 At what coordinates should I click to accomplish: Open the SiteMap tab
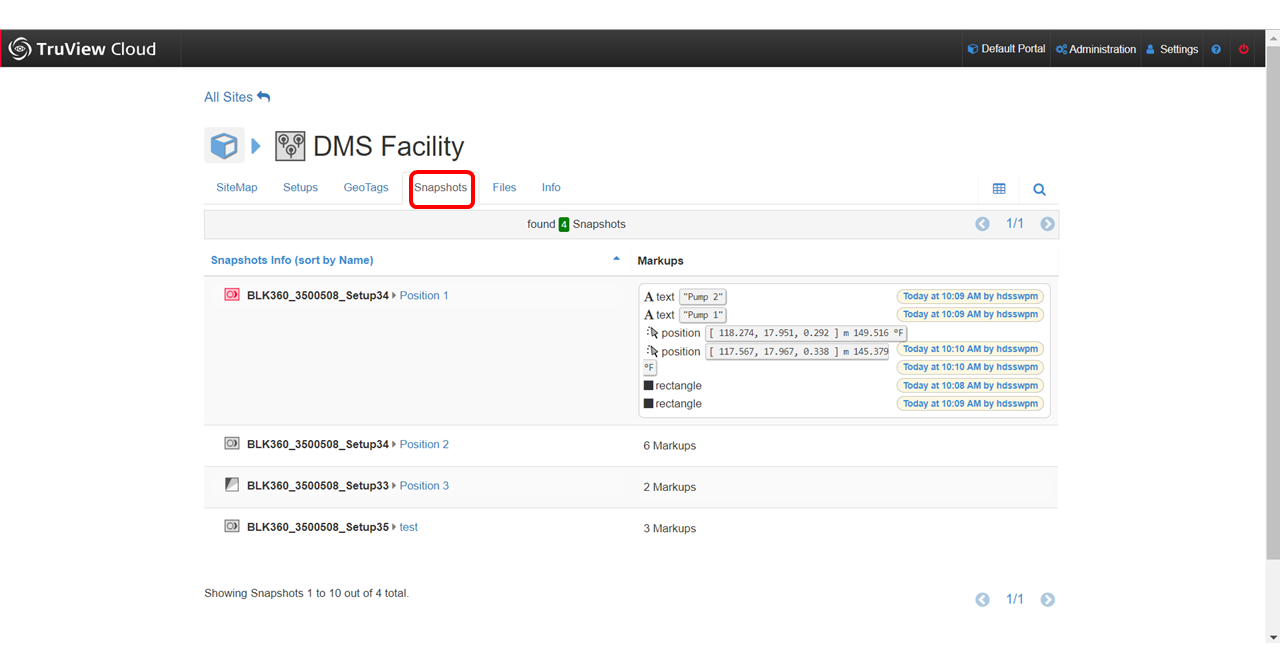(237, 188)
